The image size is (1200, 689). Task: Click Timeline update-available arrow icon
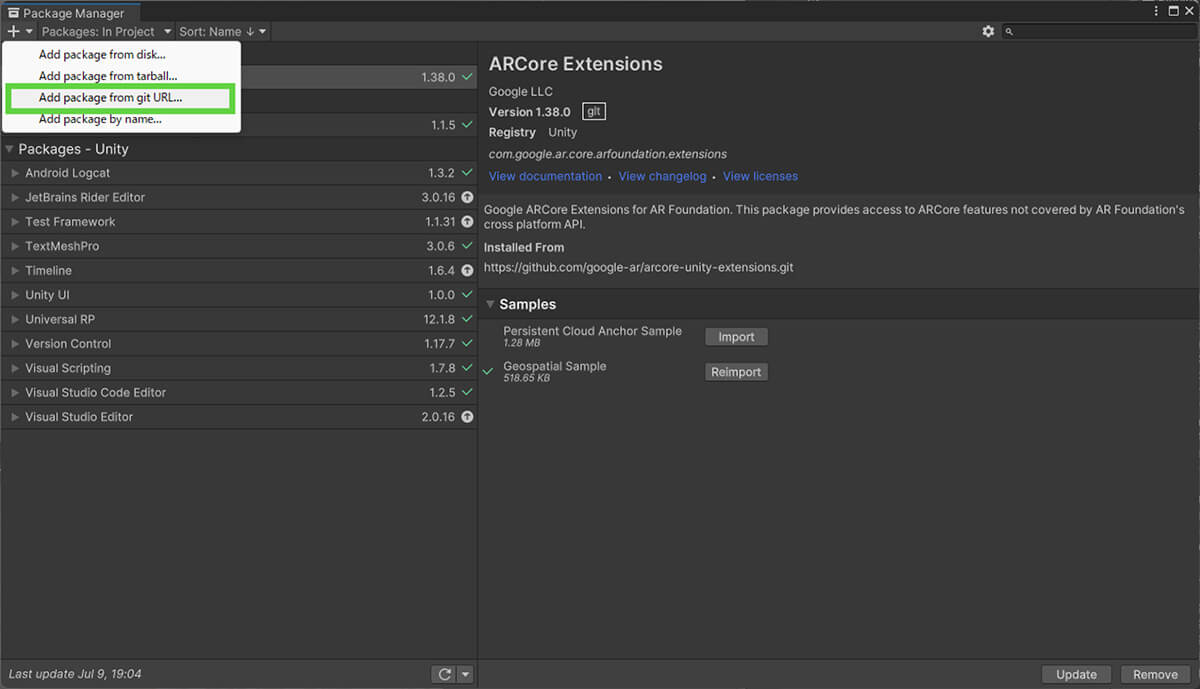pyautogui.click(x=467, y=271)
